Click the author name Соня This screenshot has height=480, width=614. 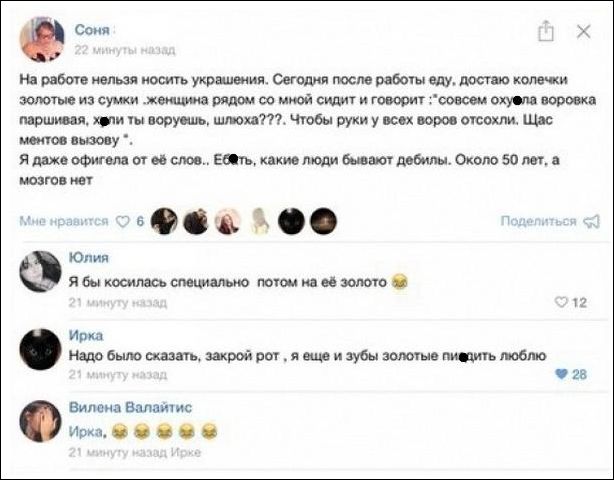[92, 30]
